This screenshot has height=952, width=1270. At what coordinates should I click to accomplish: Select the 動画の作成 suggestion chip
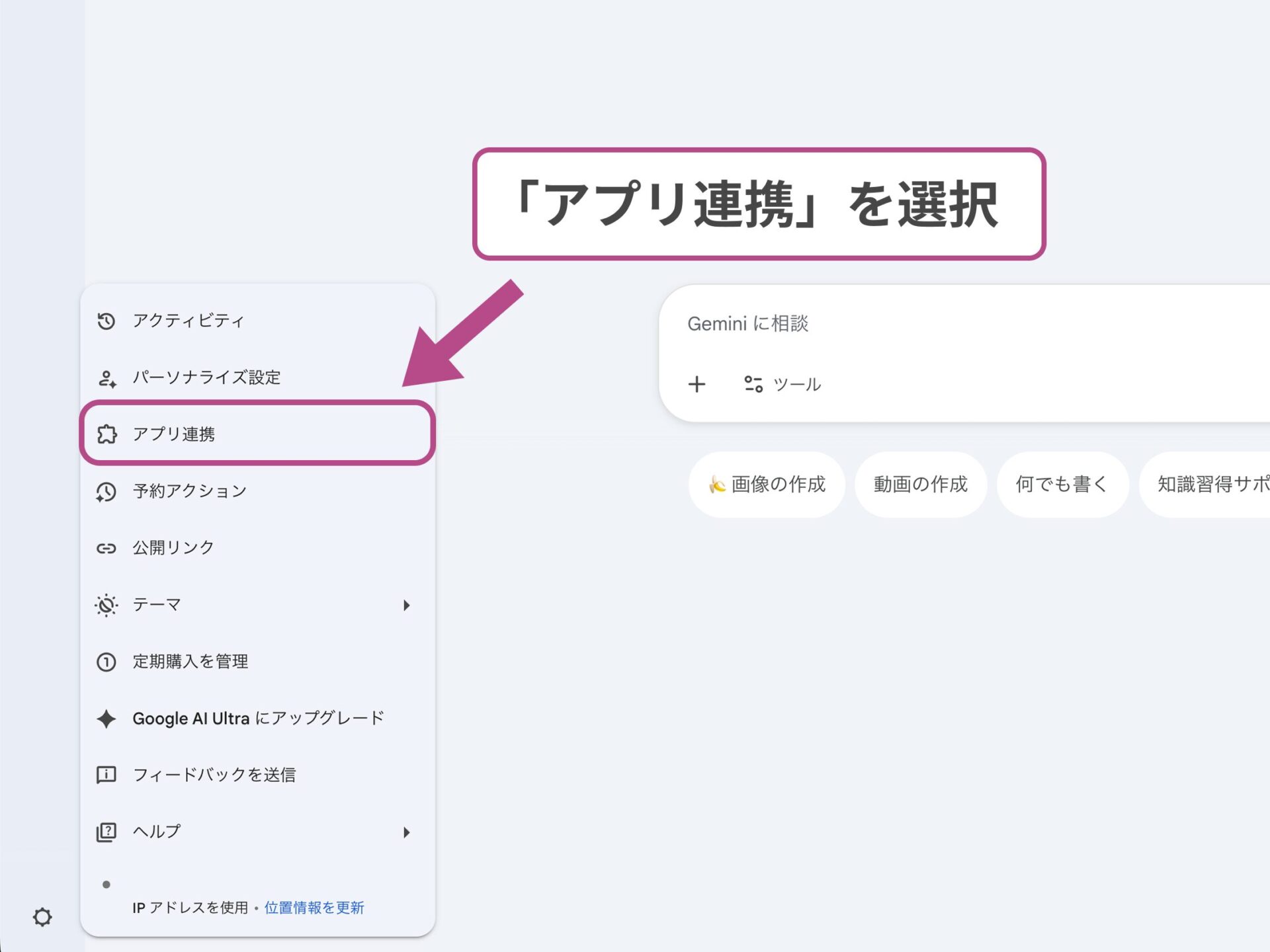921,485
